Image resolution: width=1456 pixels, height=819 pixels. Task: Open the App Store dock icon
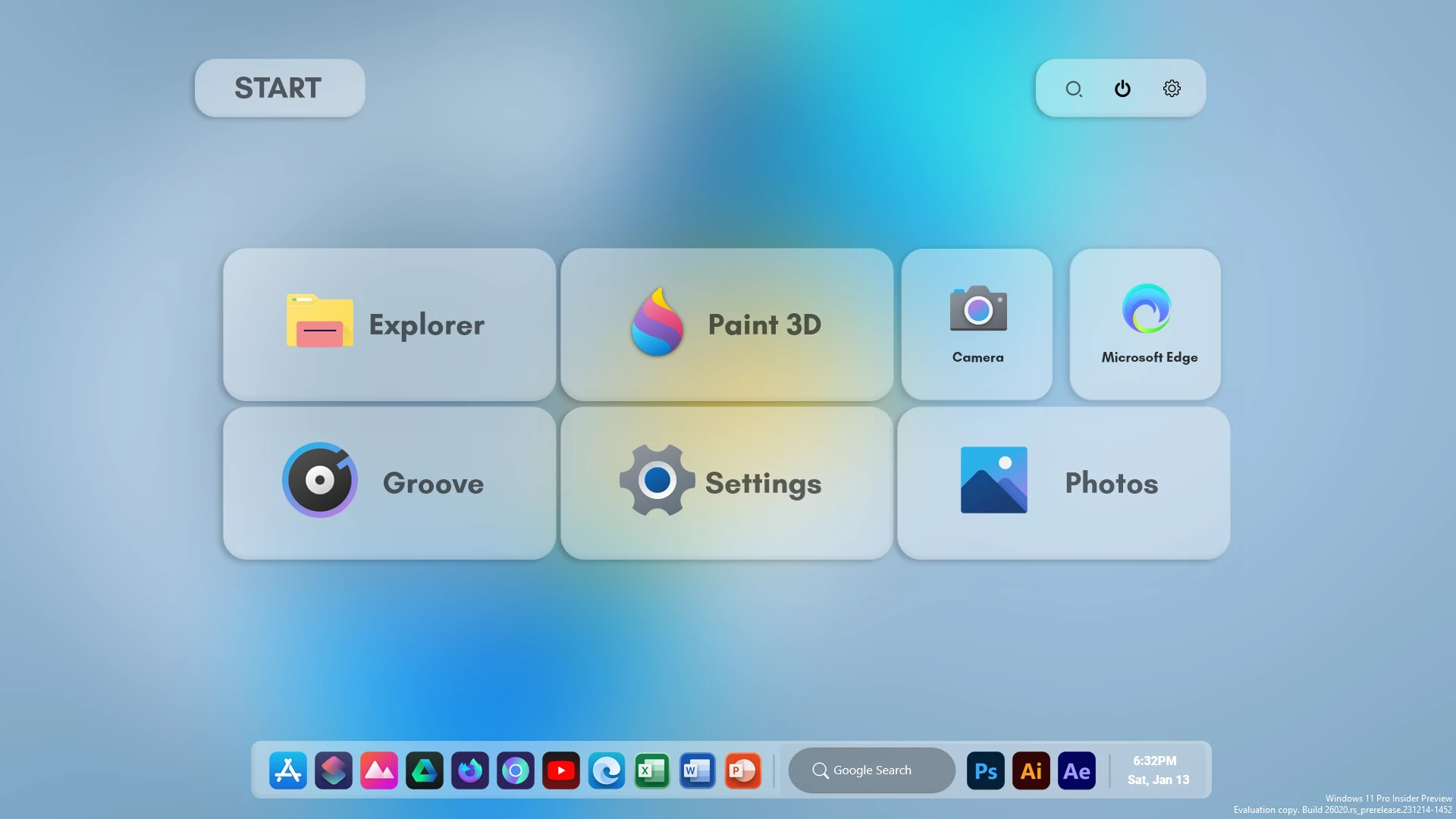click(x=288, y=770)
